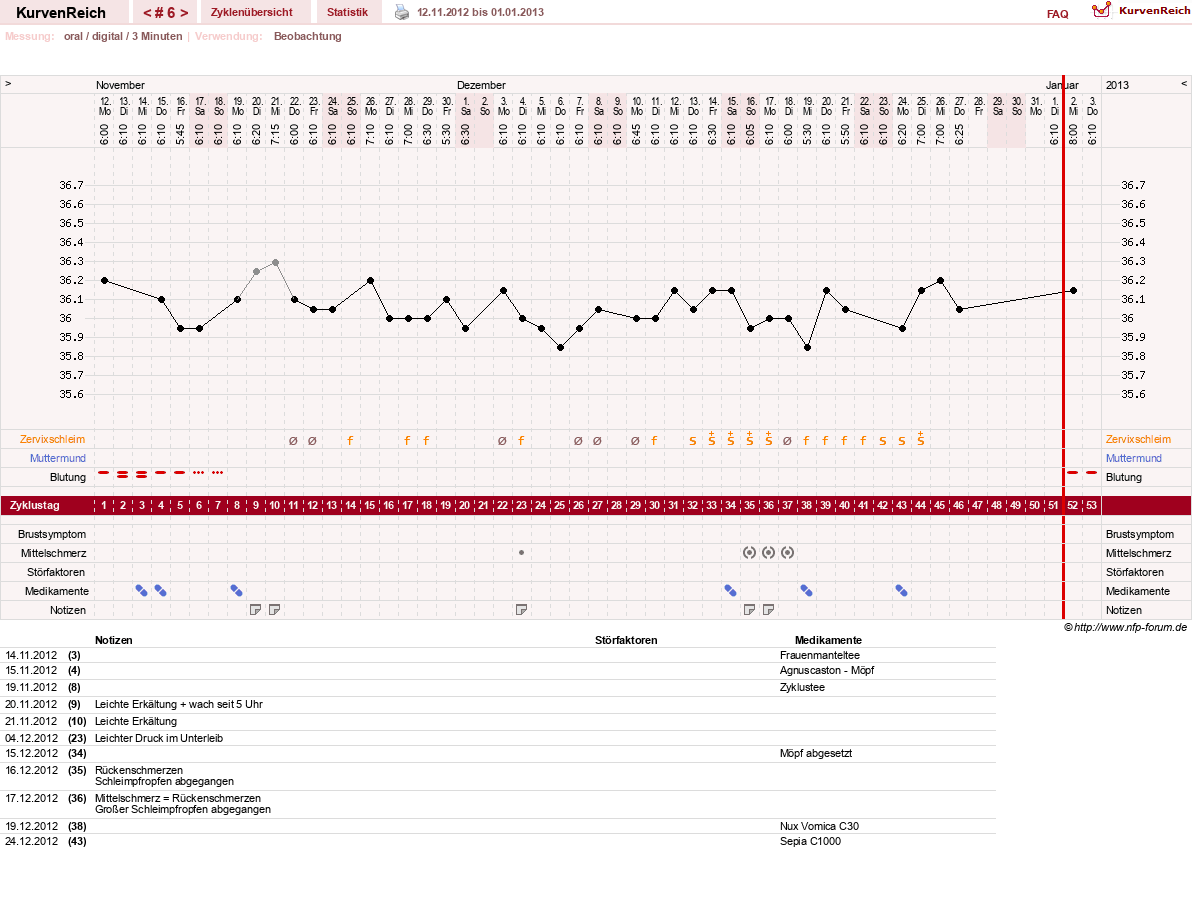Click the Zervixschleim 'f' symbol on cycle day 14
The image size is (1192, 907).
click(x=350, y=440)
